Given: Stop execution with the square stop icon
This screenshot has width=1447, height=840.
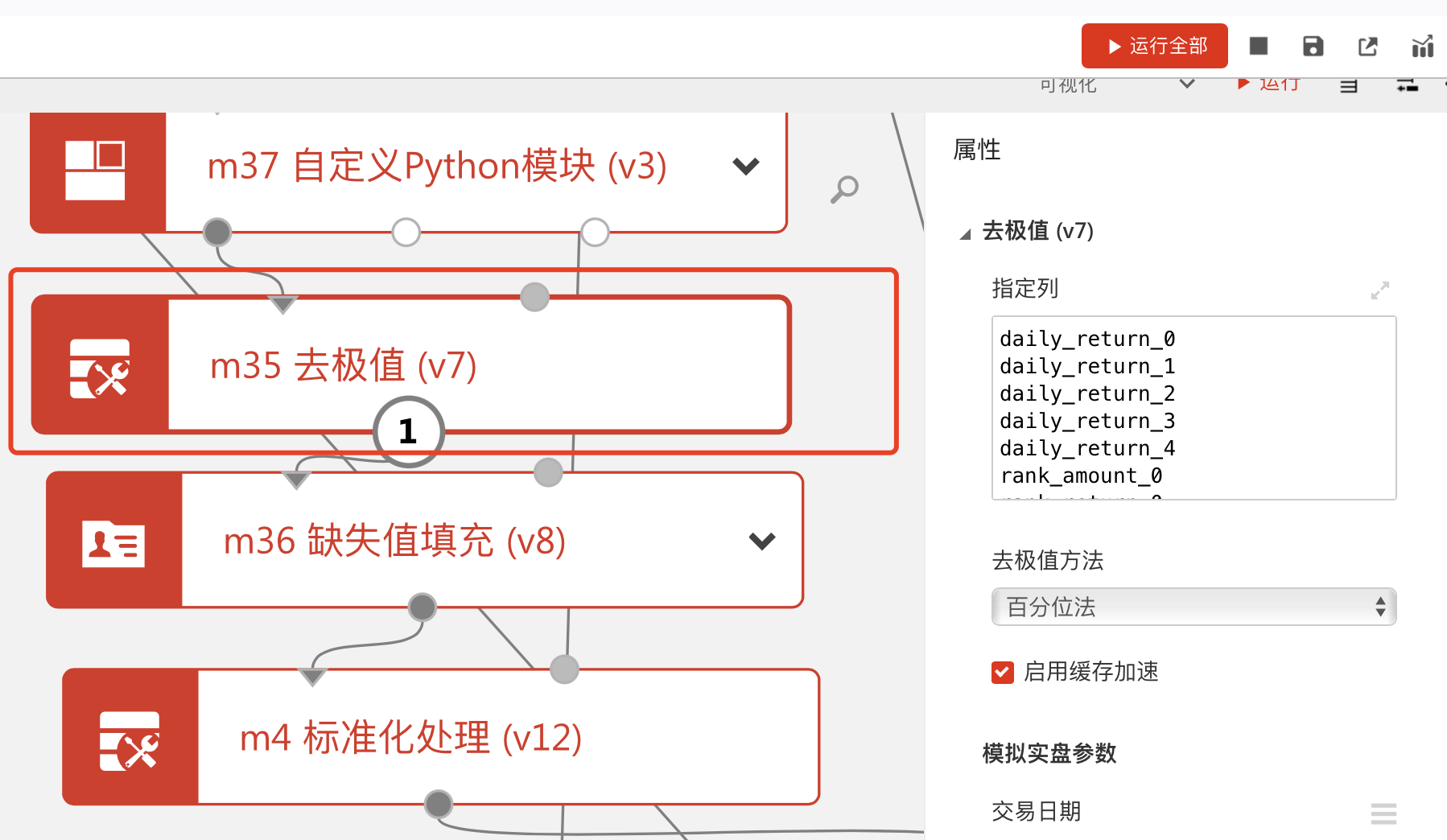Looking at the screenshot, I should pyautogui.click(x=1259, y=46).
